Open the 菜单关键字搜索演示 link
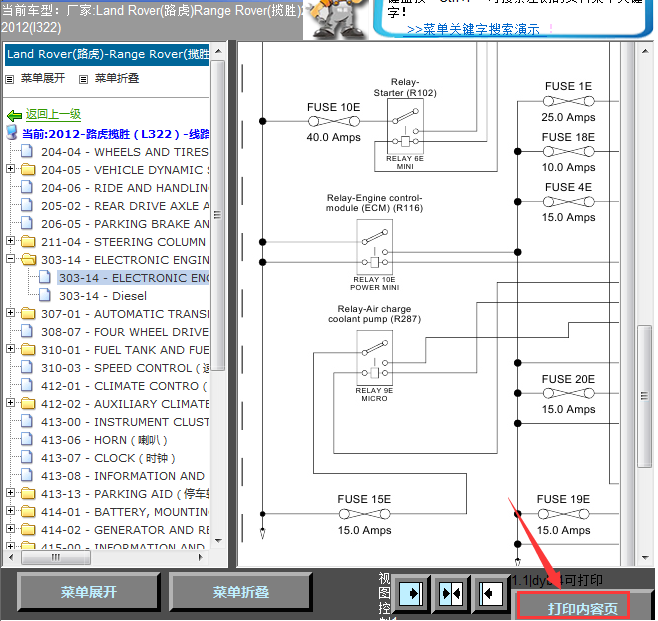658x621 pixels. point(473,29)
